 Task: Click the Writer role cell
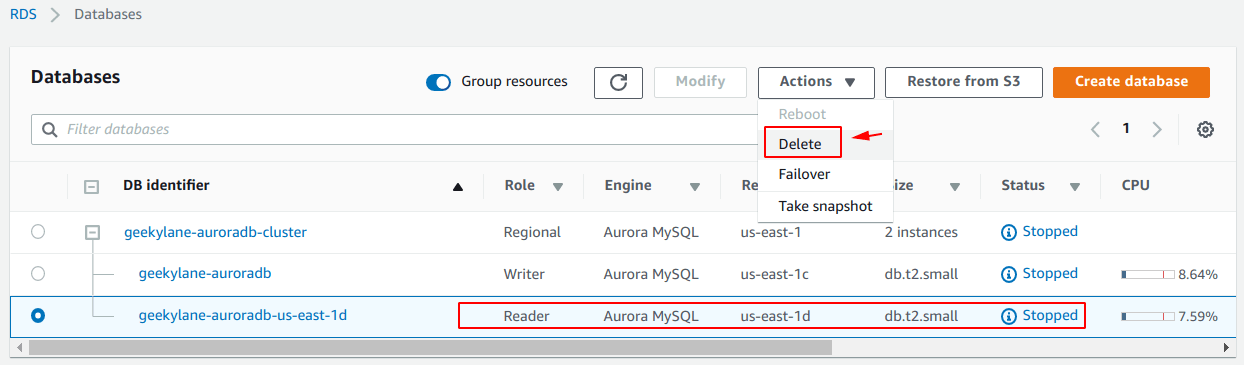click(x=523, y=274)
